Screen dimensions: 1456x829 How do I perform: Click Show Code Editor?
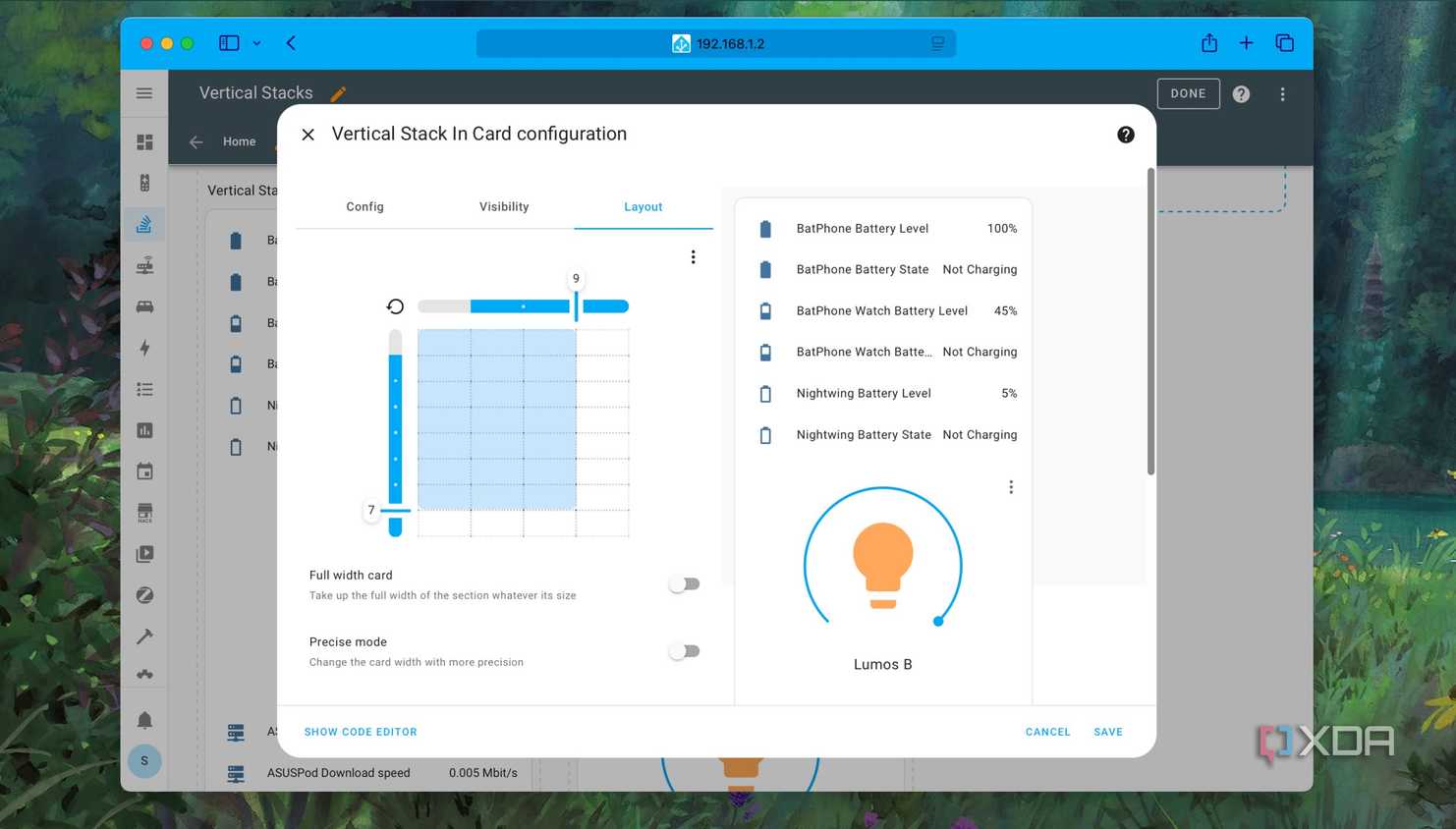[361, 732]
